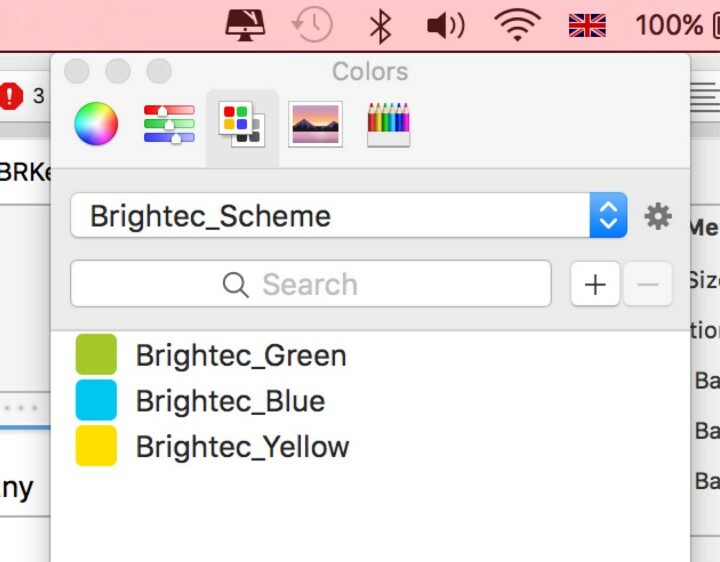Open the British flag input source menu
This screenshot has width=720, height=562.
[587, 25]
